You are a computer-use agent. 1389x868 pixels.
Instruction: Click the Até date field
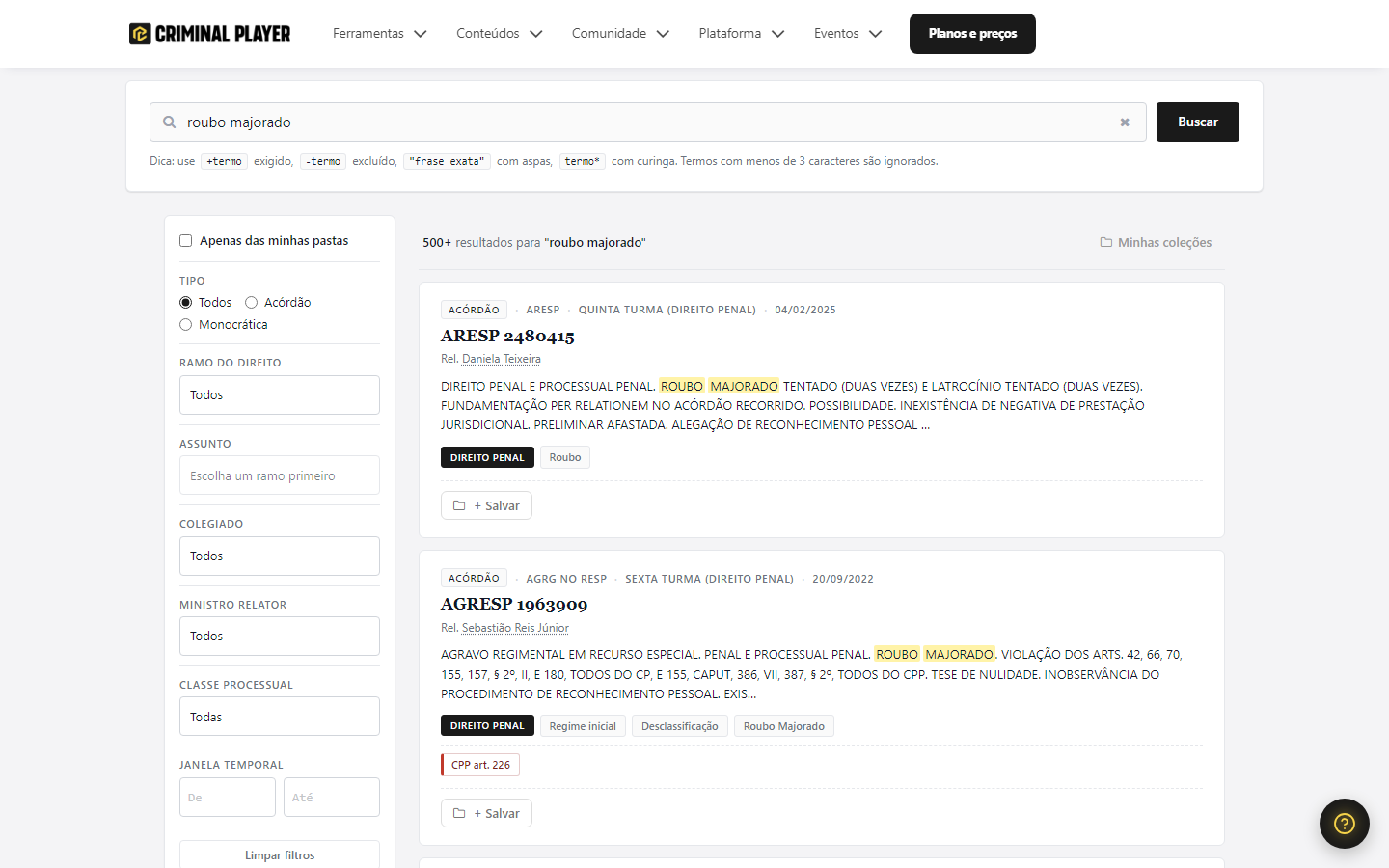pos(332,798)
